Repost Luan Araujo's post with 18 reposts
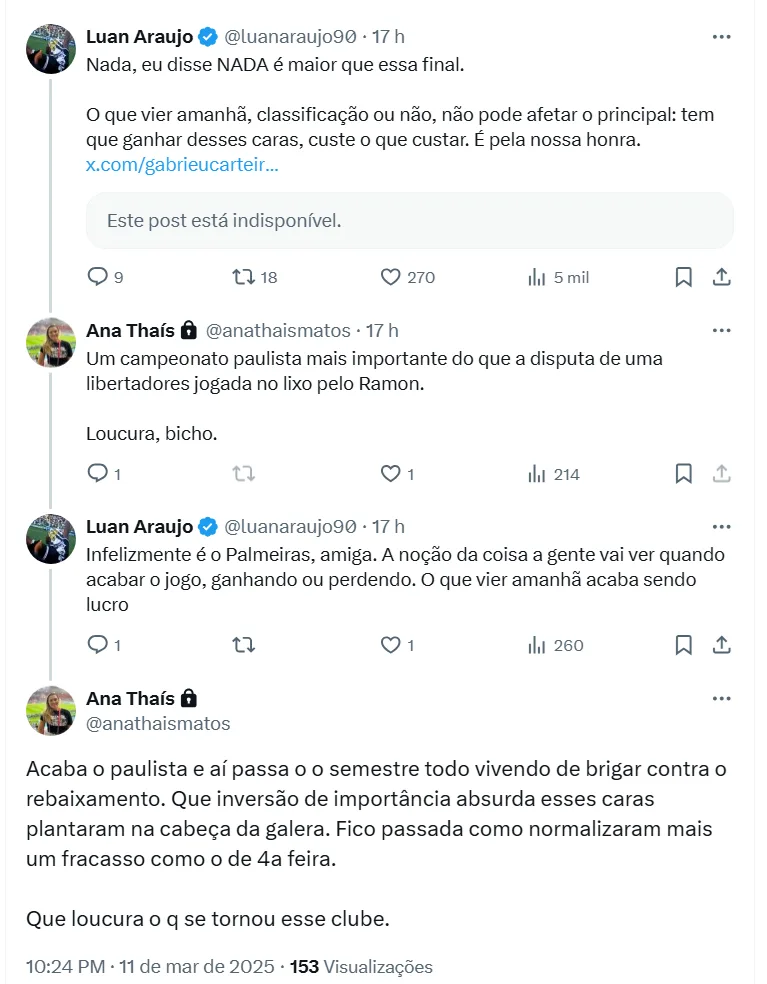This screenshot has width=767, height=984. (x=243, y=277)
